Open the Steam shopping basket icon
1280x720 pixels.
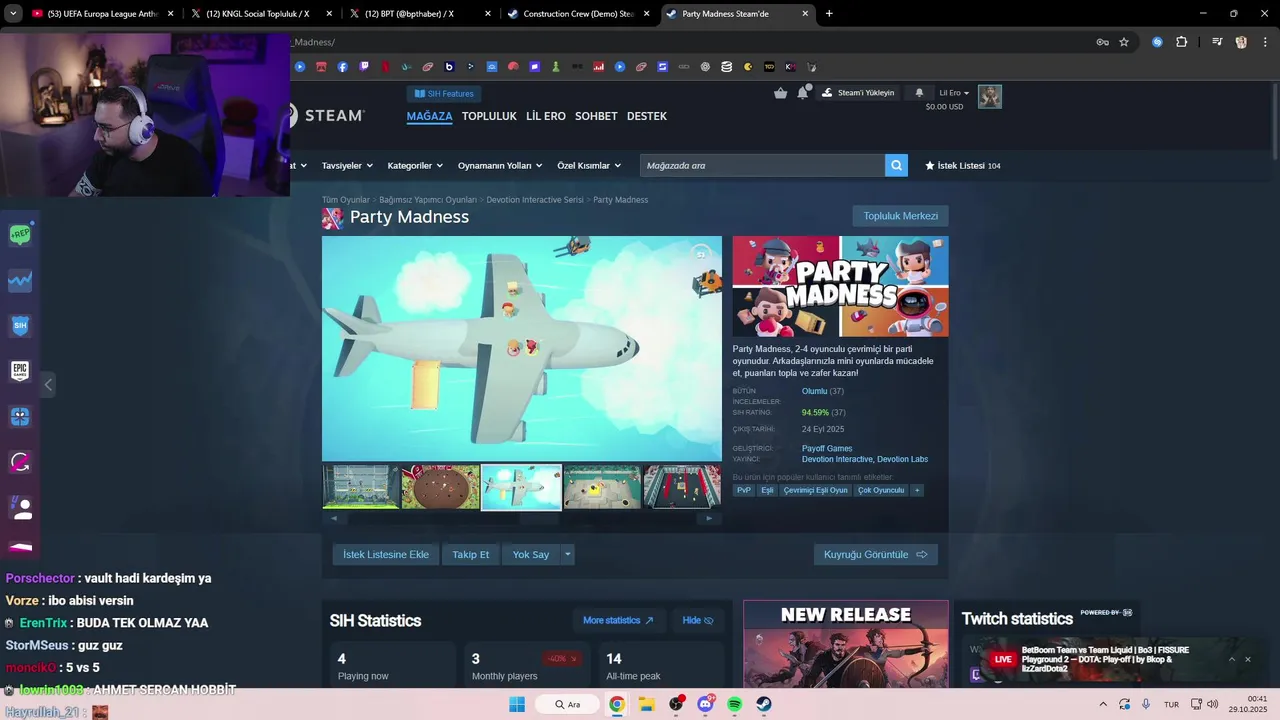pos(781,93)
